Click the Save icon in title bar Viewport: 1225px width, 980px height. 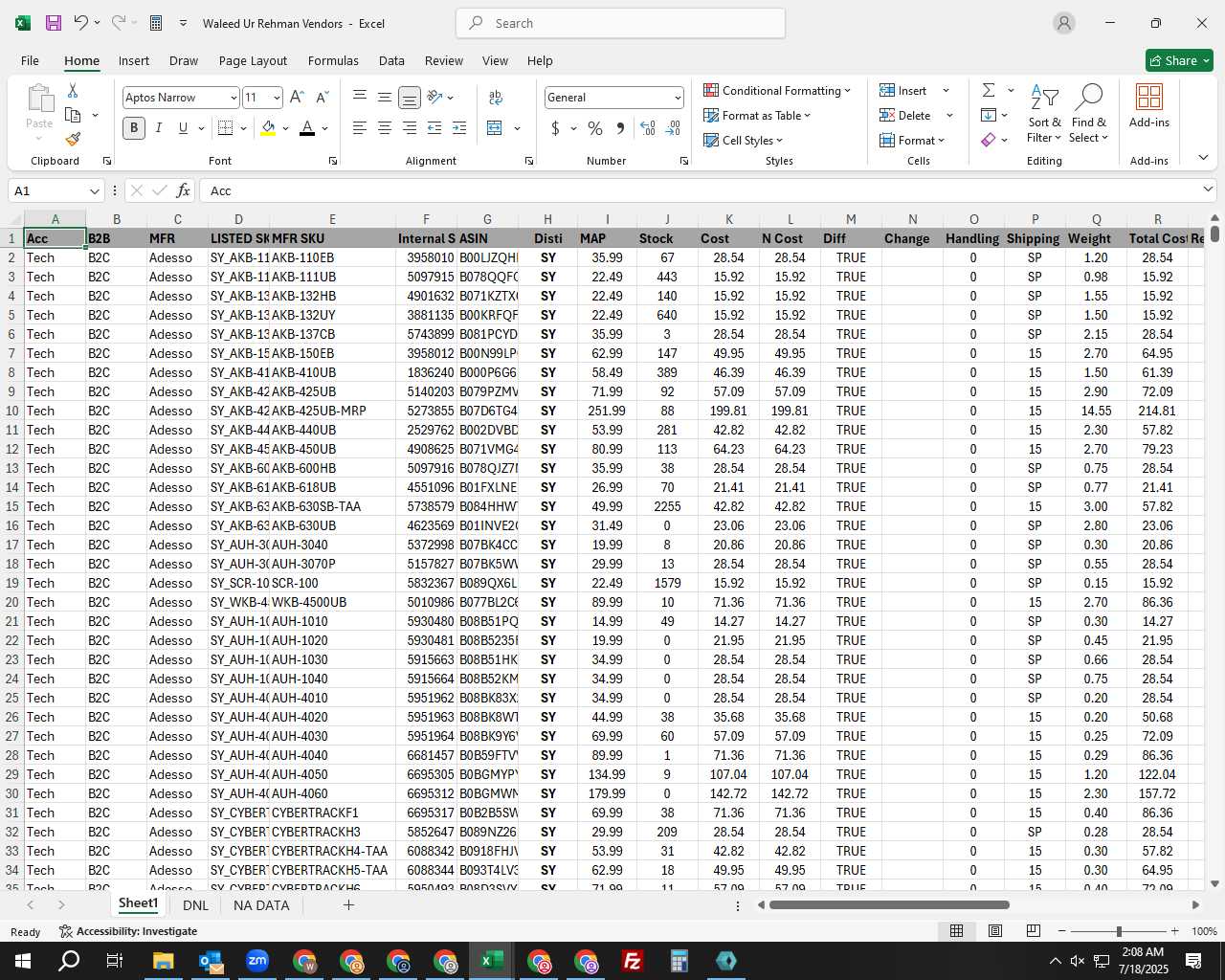[54, 23]
